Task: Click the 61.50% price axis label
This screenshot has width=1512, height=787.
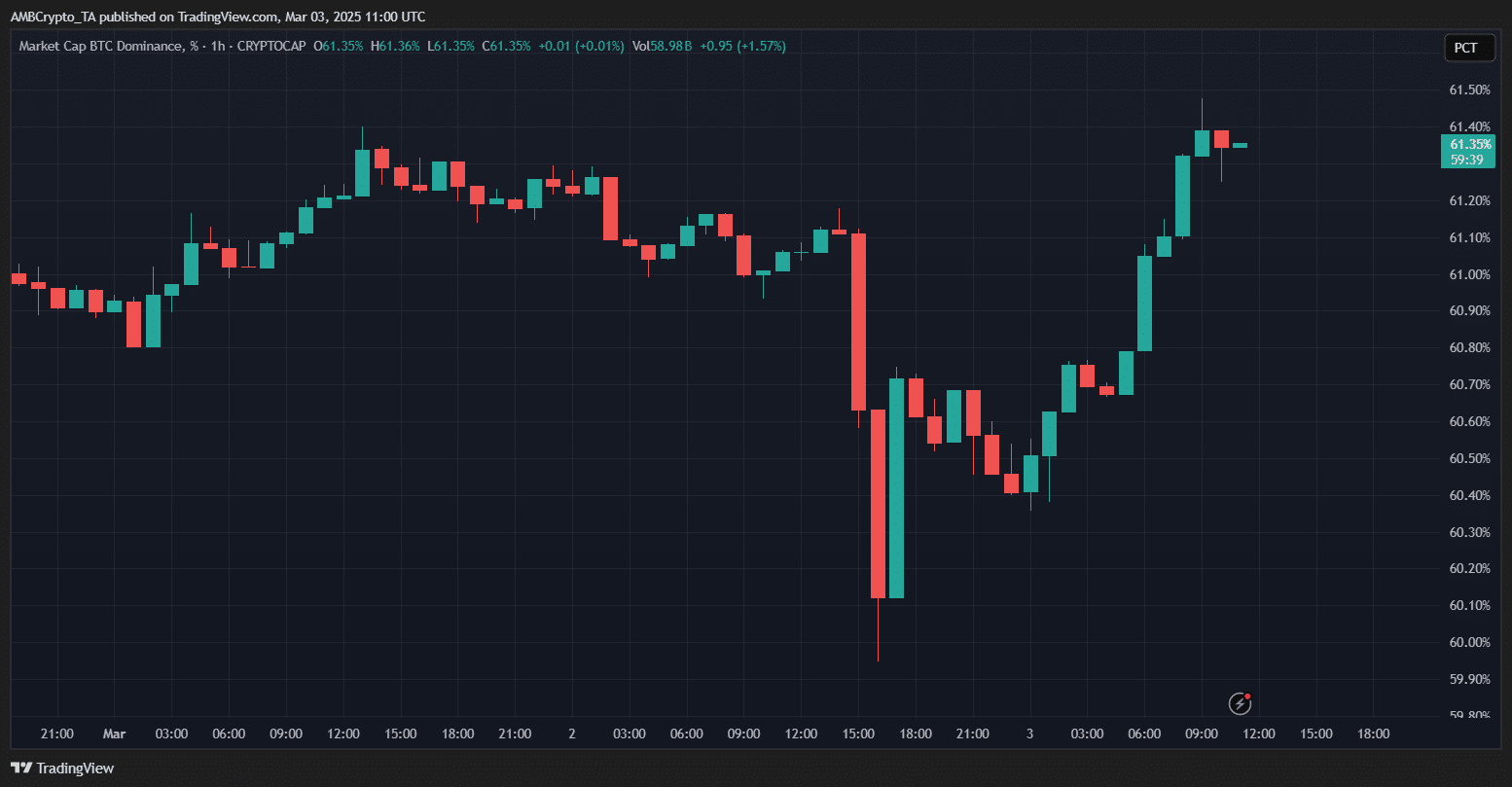Action: point(1469,89)
